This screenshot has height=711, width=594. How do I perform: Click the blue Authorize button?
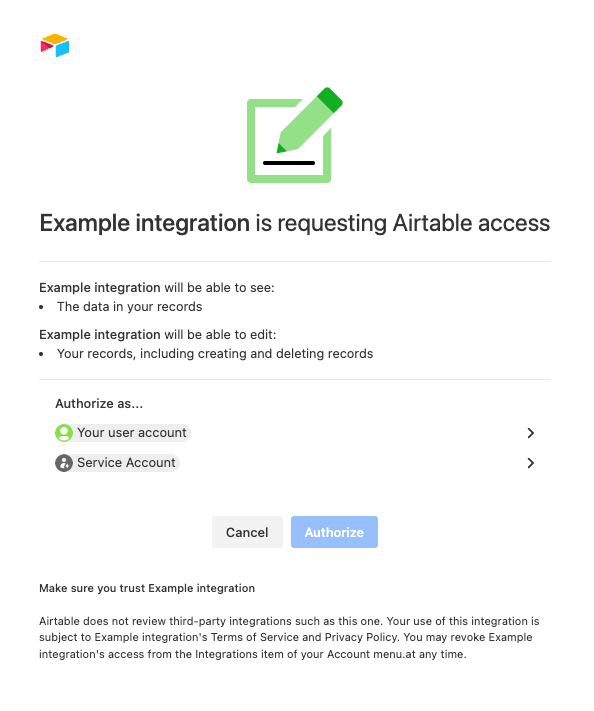coord(334,532)
